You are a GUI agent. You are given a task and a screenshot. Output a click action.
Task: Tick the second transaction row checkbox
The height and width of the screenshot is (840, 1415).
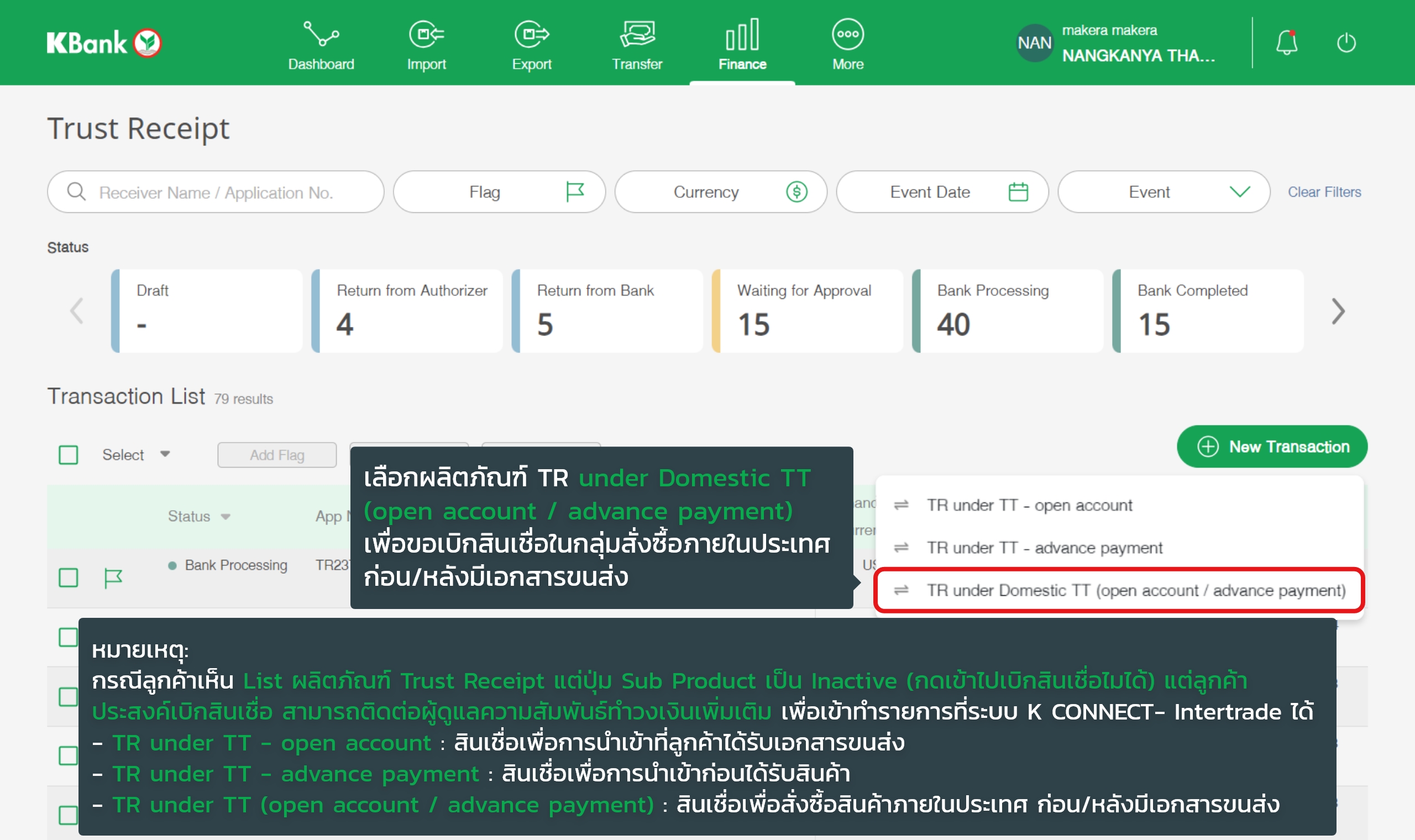click(69, 637)
